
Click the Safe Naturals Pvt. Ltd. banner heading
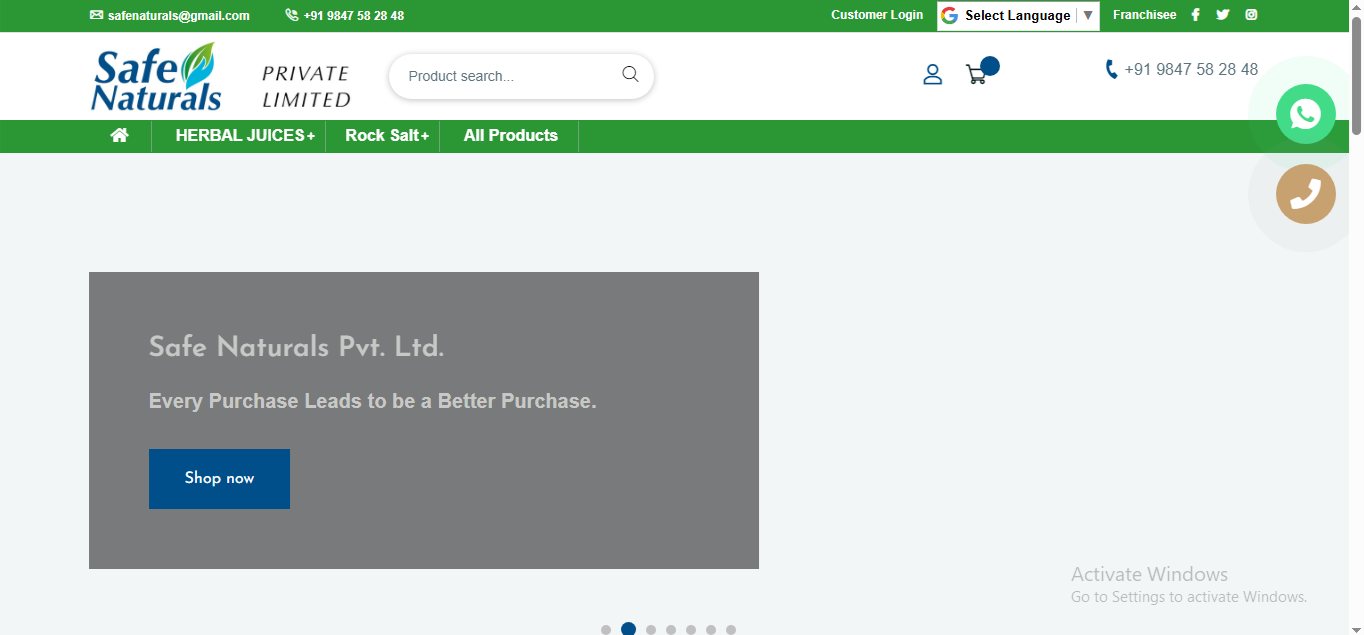296,347
